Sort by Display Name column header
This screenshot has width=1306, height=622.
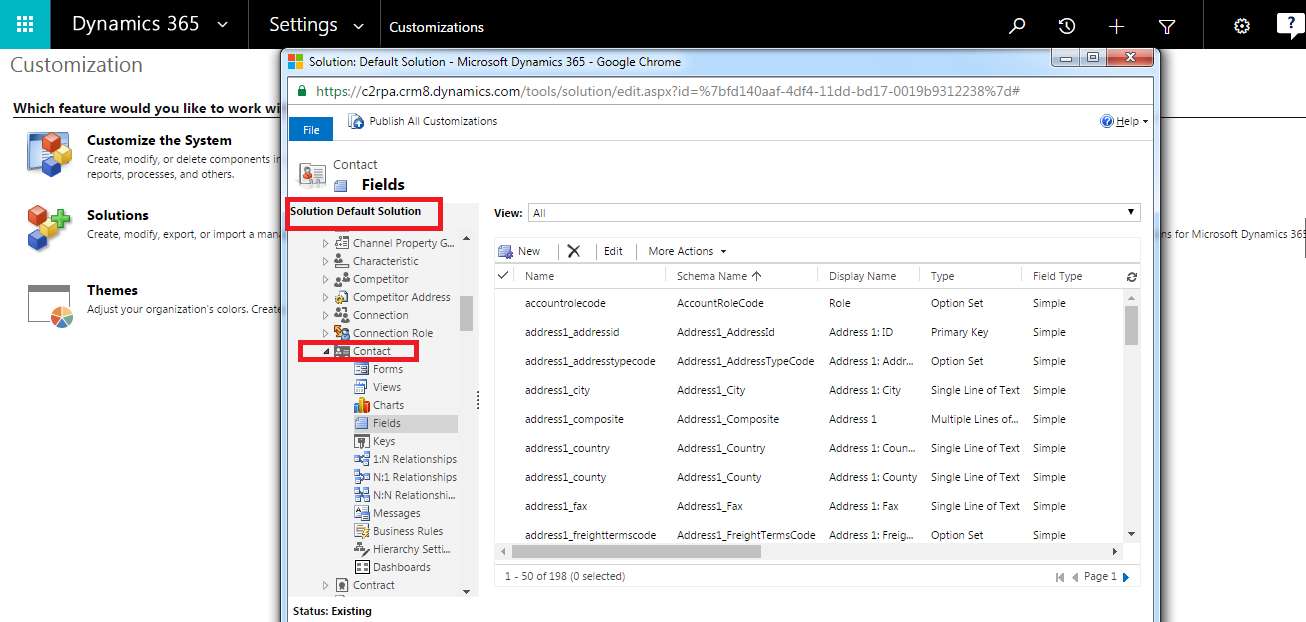tap(862, 276)
